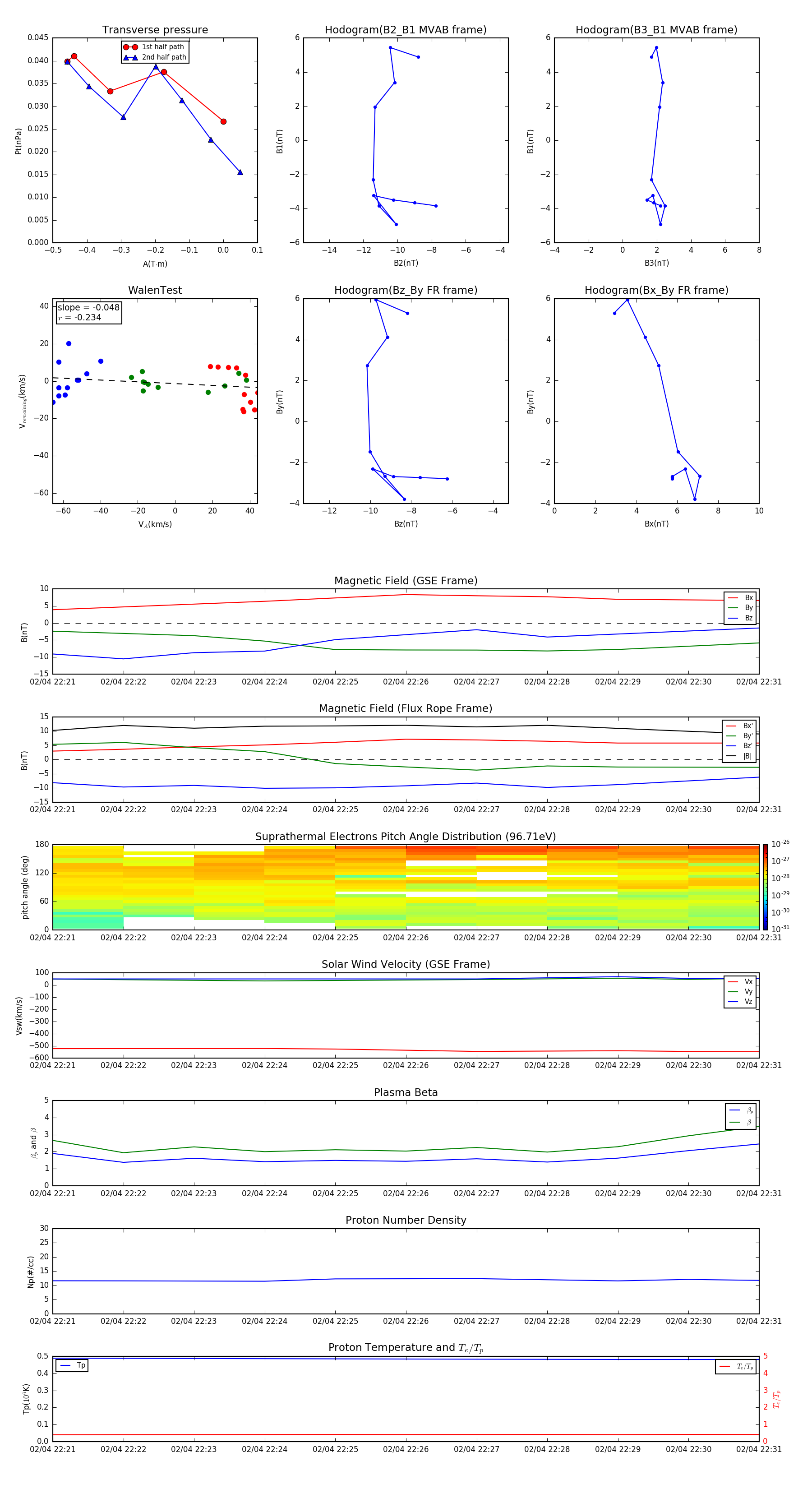The width and height of the screenshot is (812, 1489).
Task: Click 'Proton Temperature and Te/Tp' title
Action: tap(406, 1348)
